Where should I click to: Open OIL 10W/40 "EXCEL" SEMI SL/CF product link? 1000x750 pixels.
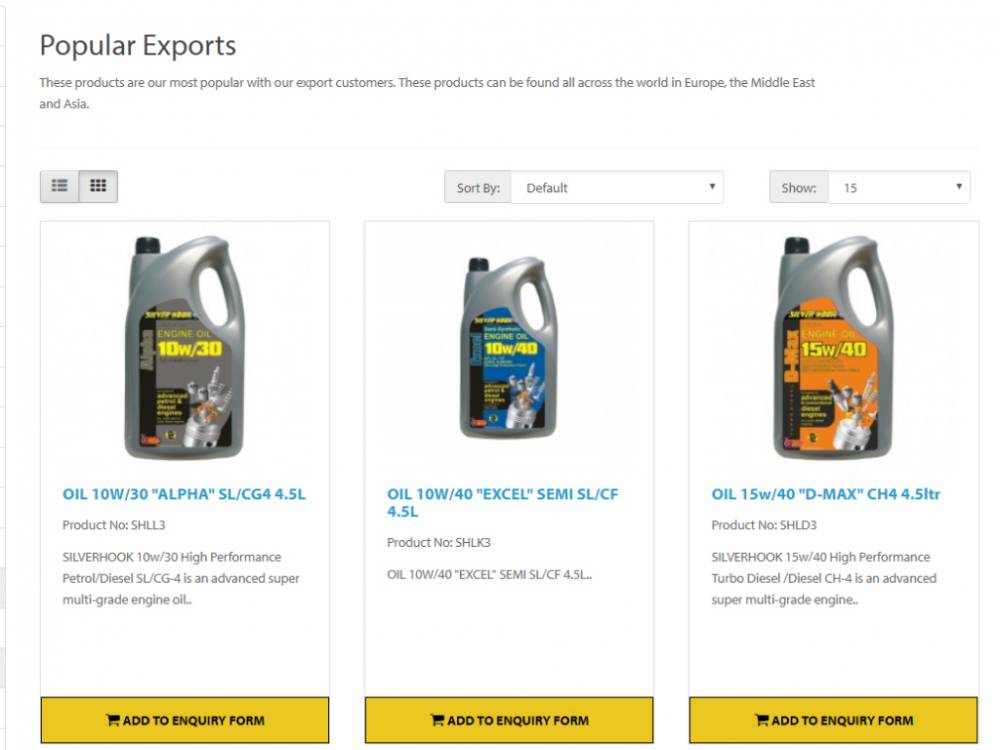click(x=503, y=503)
